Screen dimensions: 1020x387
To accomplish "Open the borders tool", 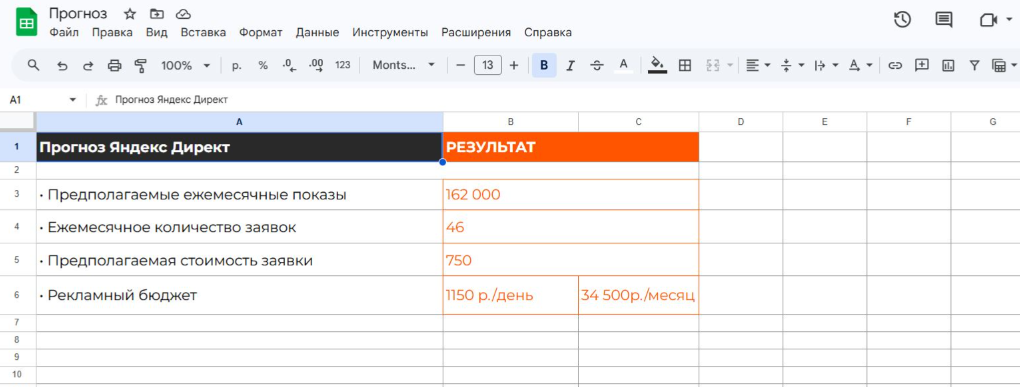I will pos(684,65).
